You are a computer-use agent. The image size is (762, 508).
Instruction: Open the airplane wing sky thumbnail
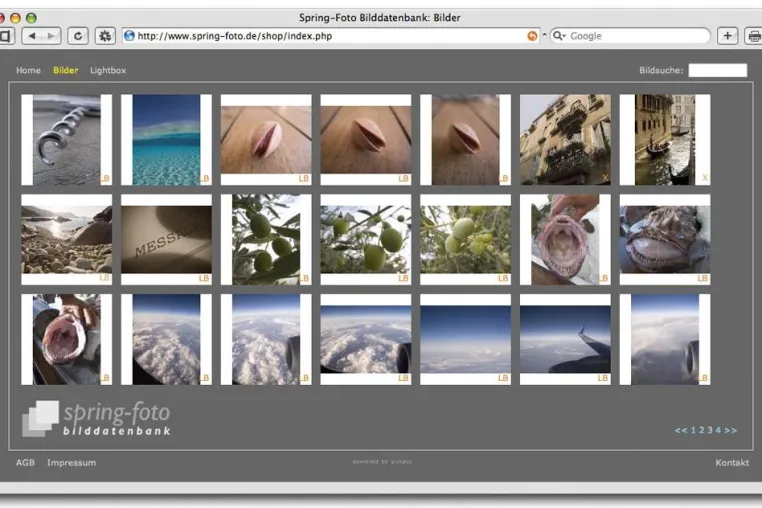coord(565,339)
